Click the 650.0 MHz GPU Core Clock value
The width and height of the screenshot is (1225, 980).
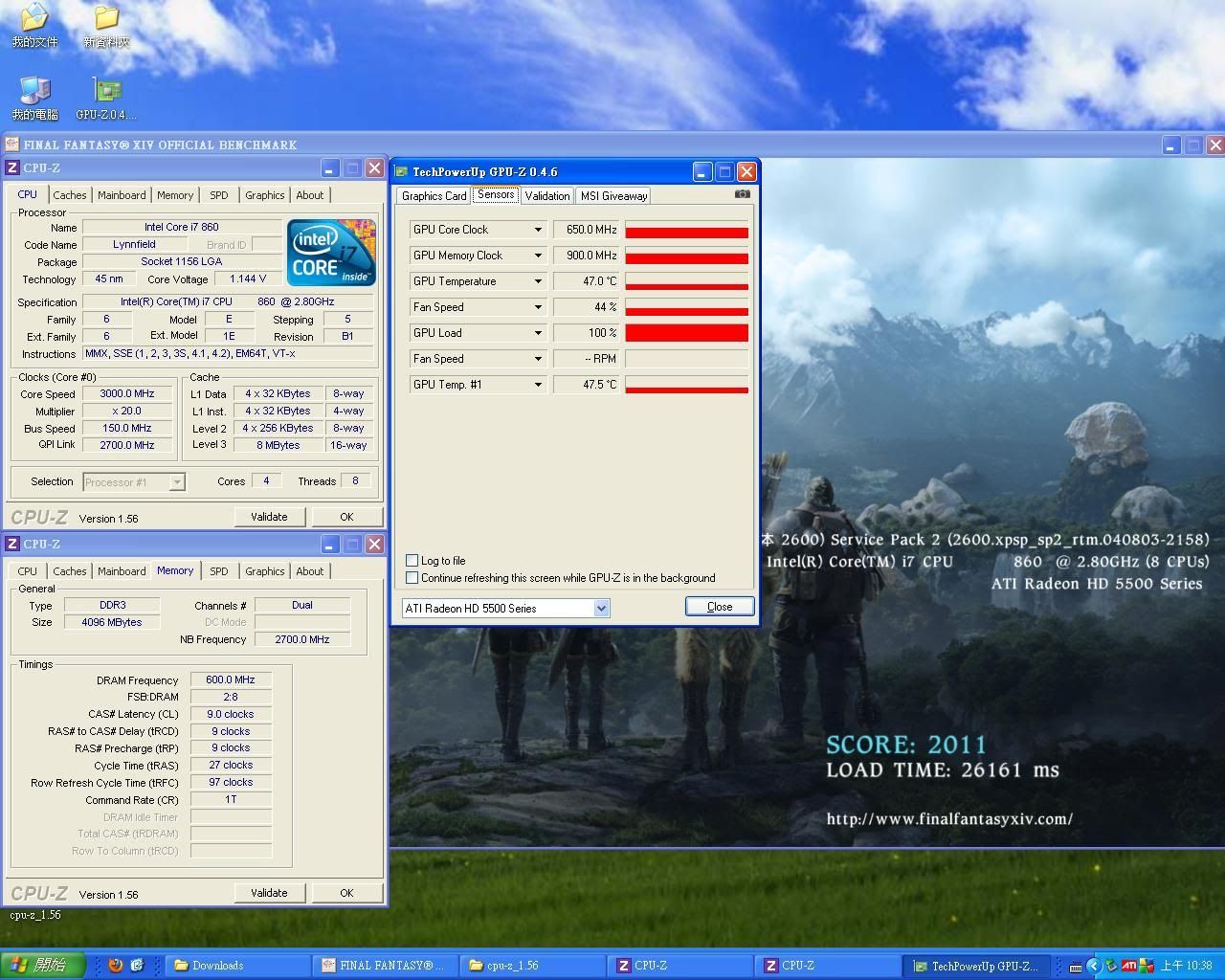tap(587, 230)
